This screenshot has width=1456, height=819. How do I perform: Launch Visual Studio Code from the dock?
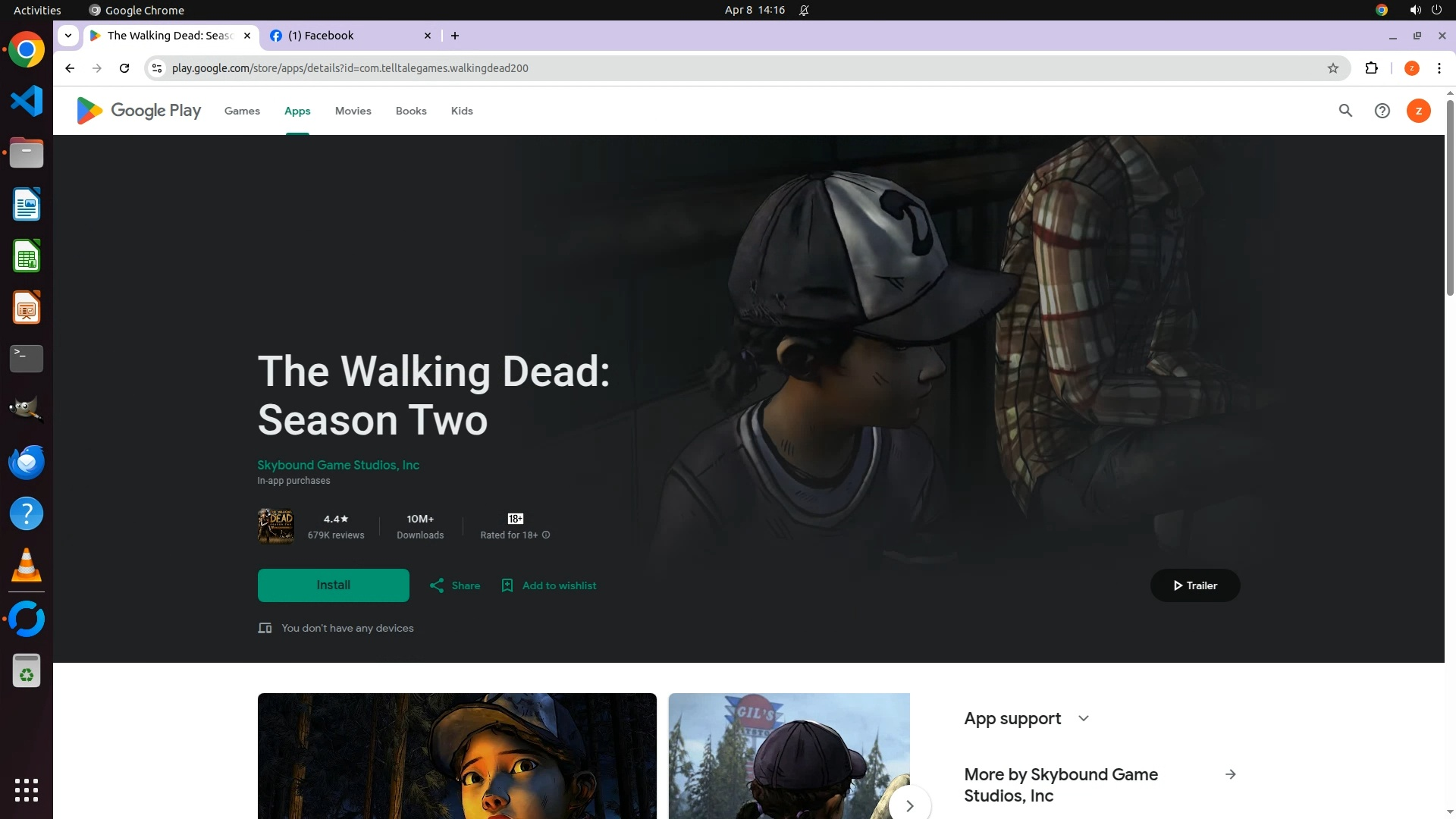[27, 101]
